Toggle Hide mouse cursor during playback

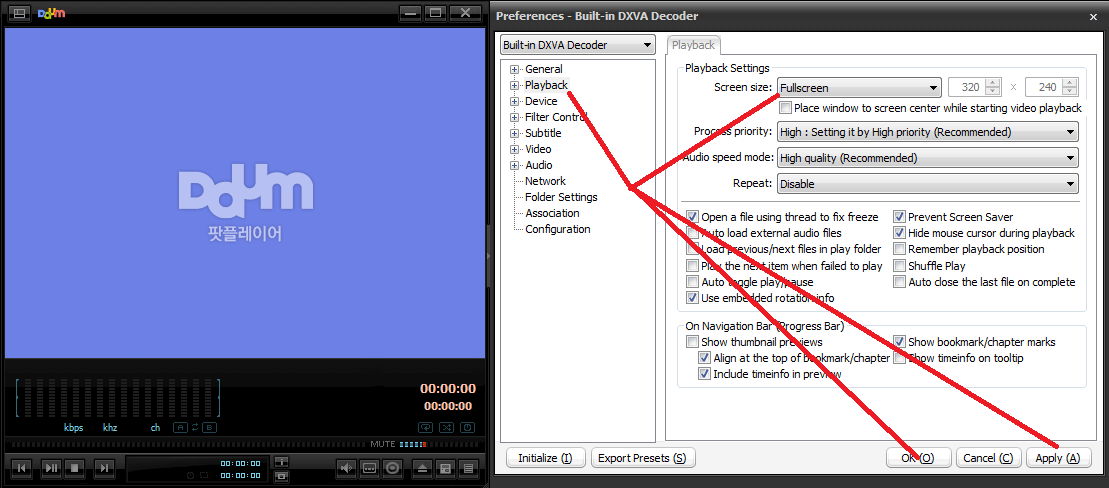click(x=899, y=233)
